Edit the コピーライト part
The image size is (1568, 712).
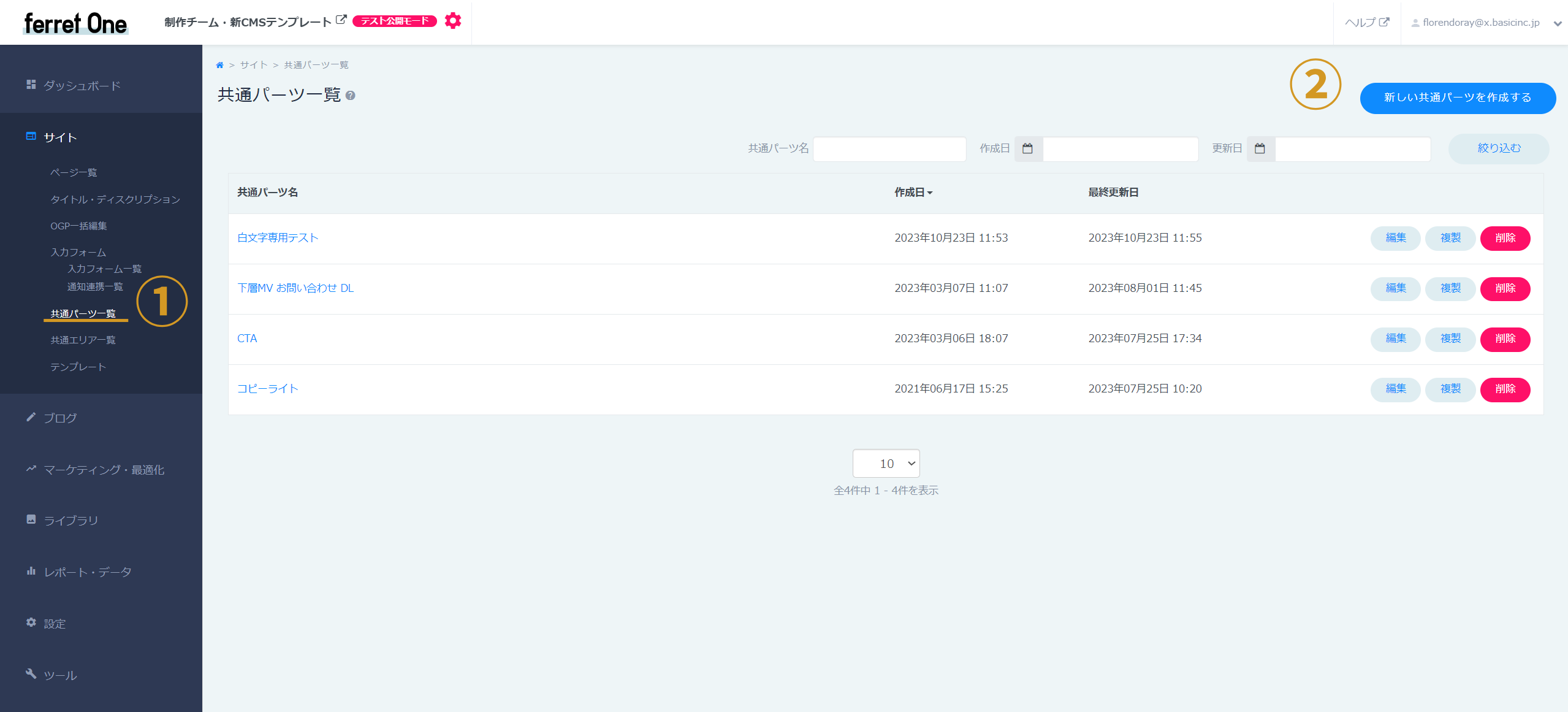(x=1395, y=389)
